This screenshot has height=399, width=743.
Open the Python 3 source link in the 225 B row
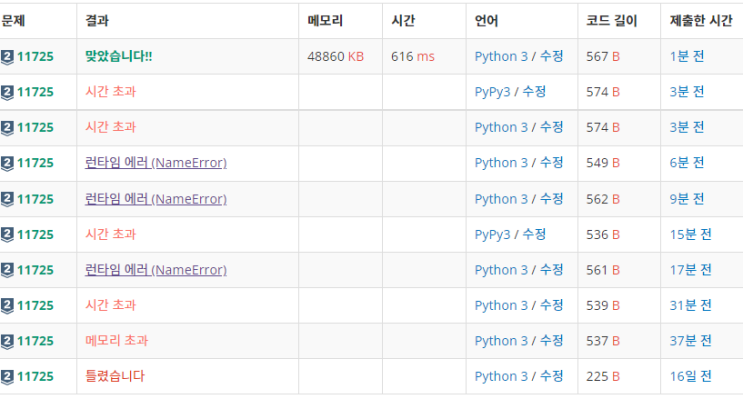point(501,376)
